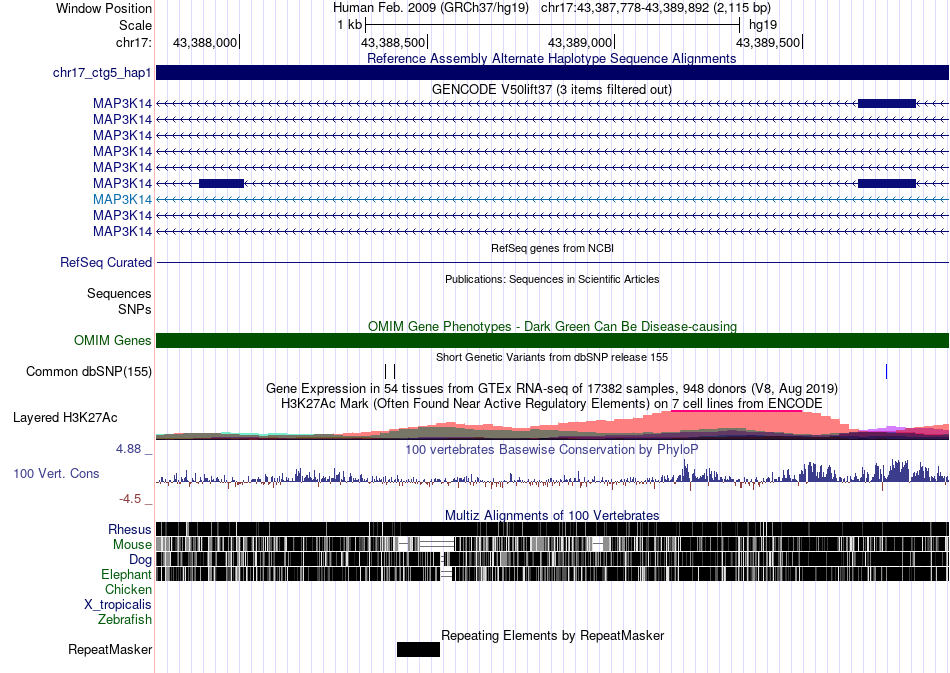
Task: Click the 'Zebrafish' species label
Action: click(125, 620)
